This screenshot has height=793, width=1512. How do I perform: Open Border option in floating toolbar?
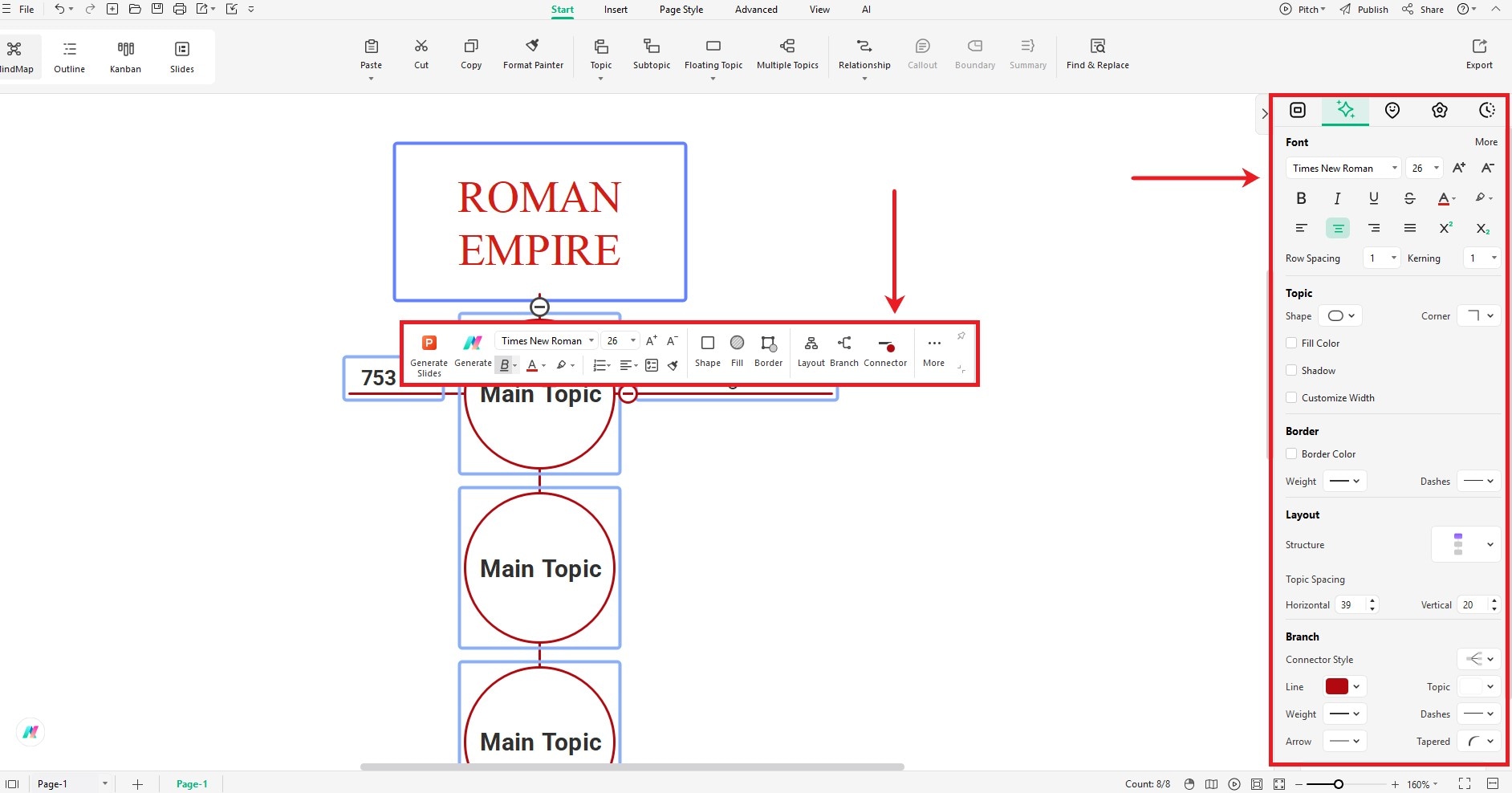tap(768, 351)
